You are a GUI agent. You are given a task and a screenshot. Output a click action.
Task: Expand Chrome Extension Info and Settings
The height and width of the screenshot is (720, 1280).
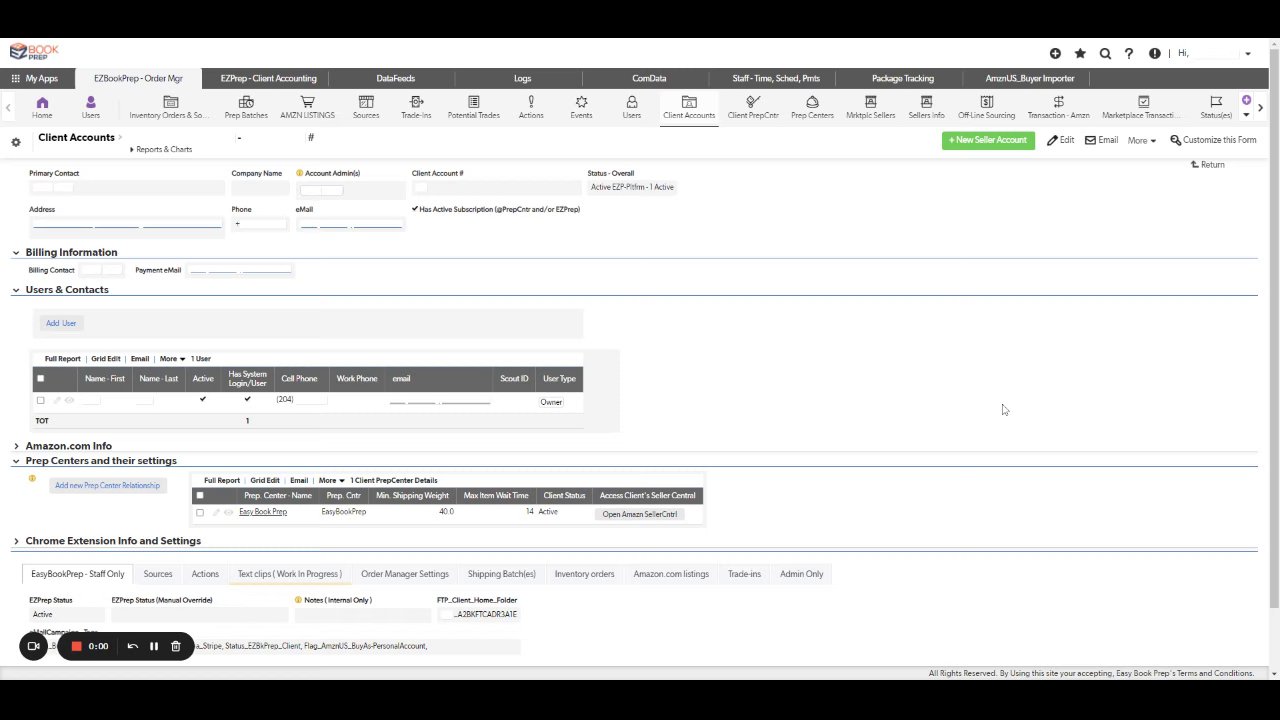[16, 541]
